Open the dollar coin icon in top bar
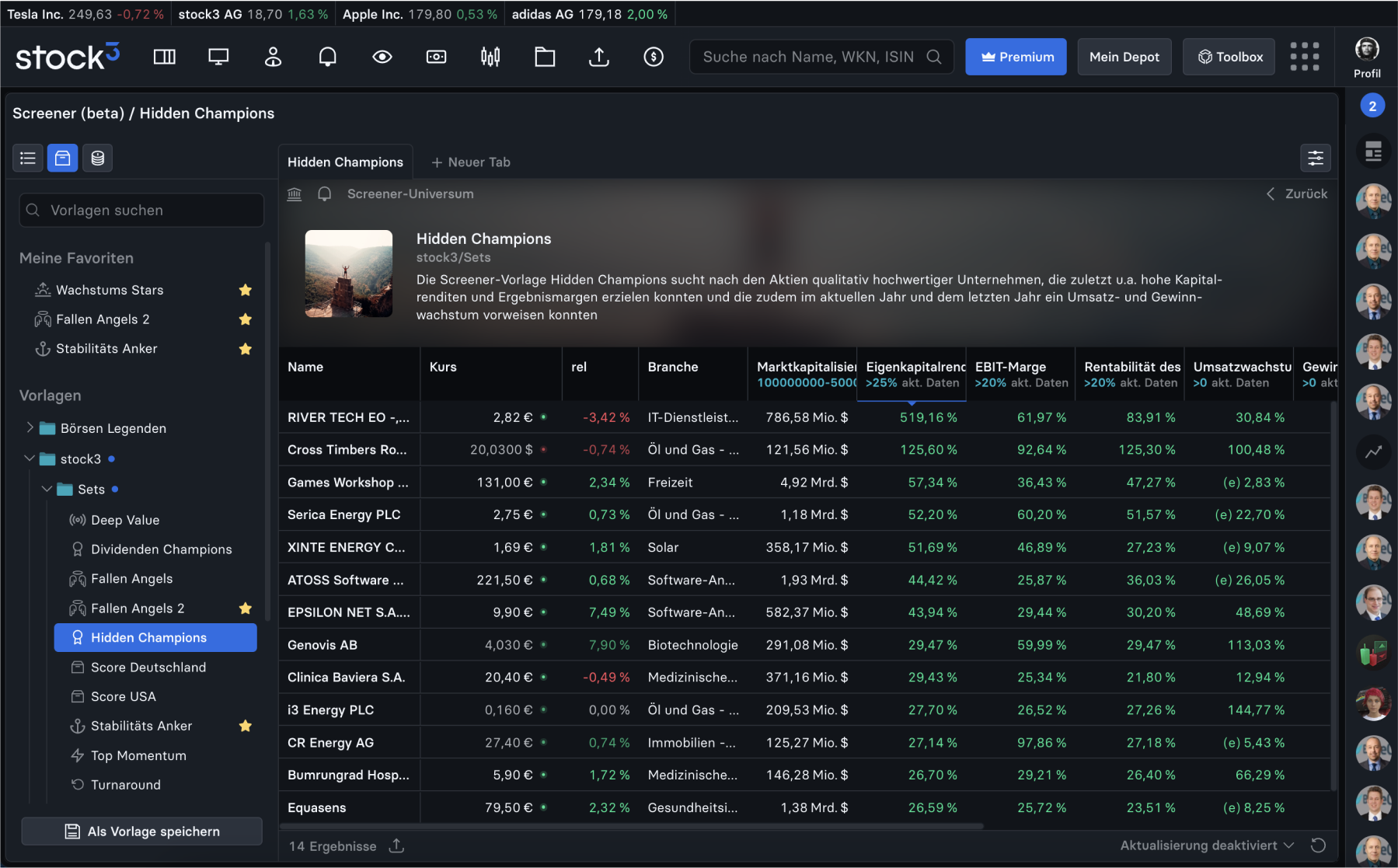The image size is (1398, 868). (x=654, y=57)
